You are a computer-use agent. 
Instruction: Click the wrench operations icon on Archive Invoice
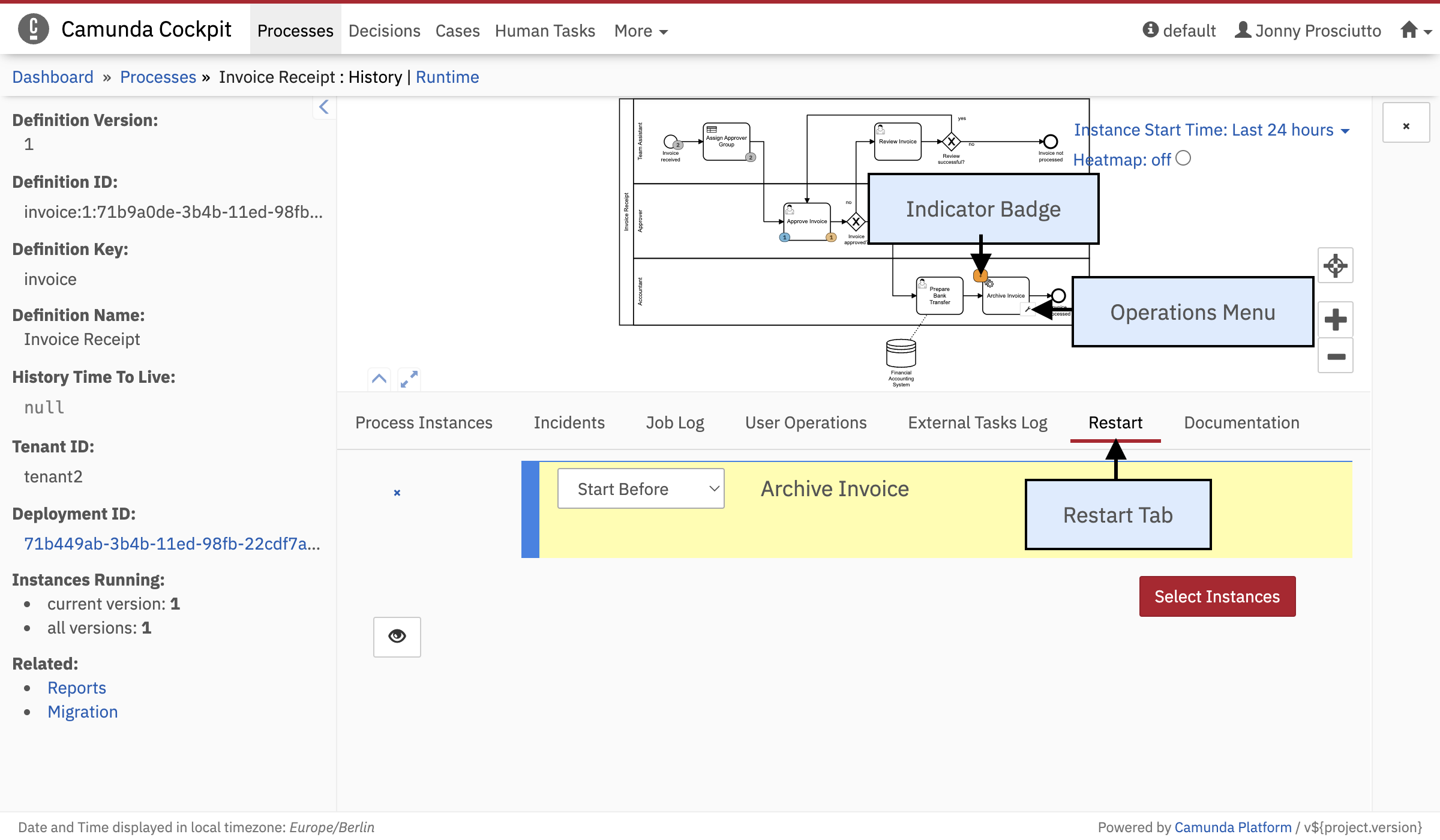1027,310
